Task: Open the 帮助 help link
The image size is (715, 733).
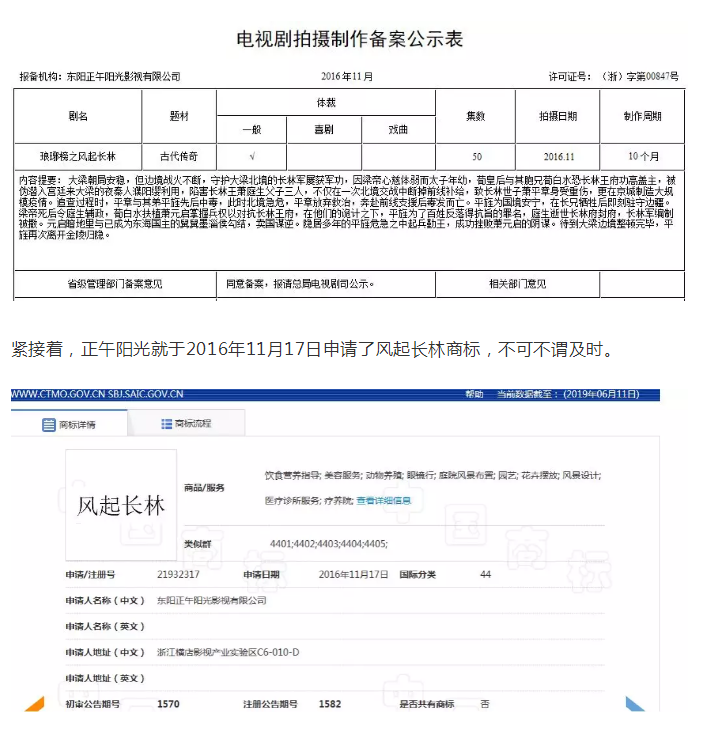Action: 474,394
